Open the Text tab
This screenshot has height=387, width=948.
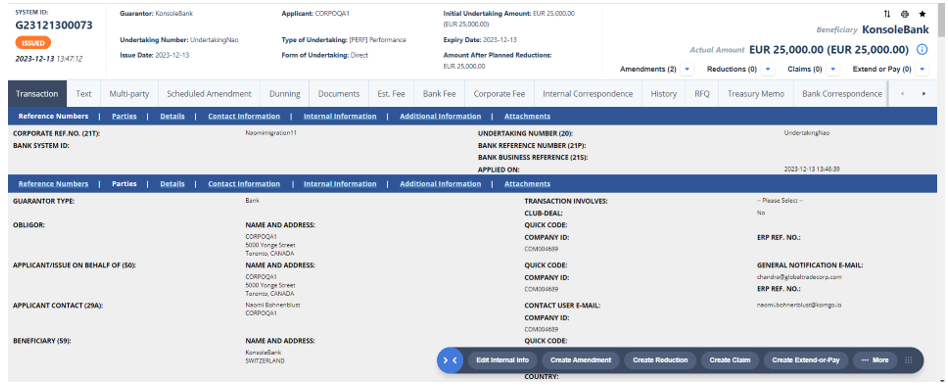coord(83,94)
